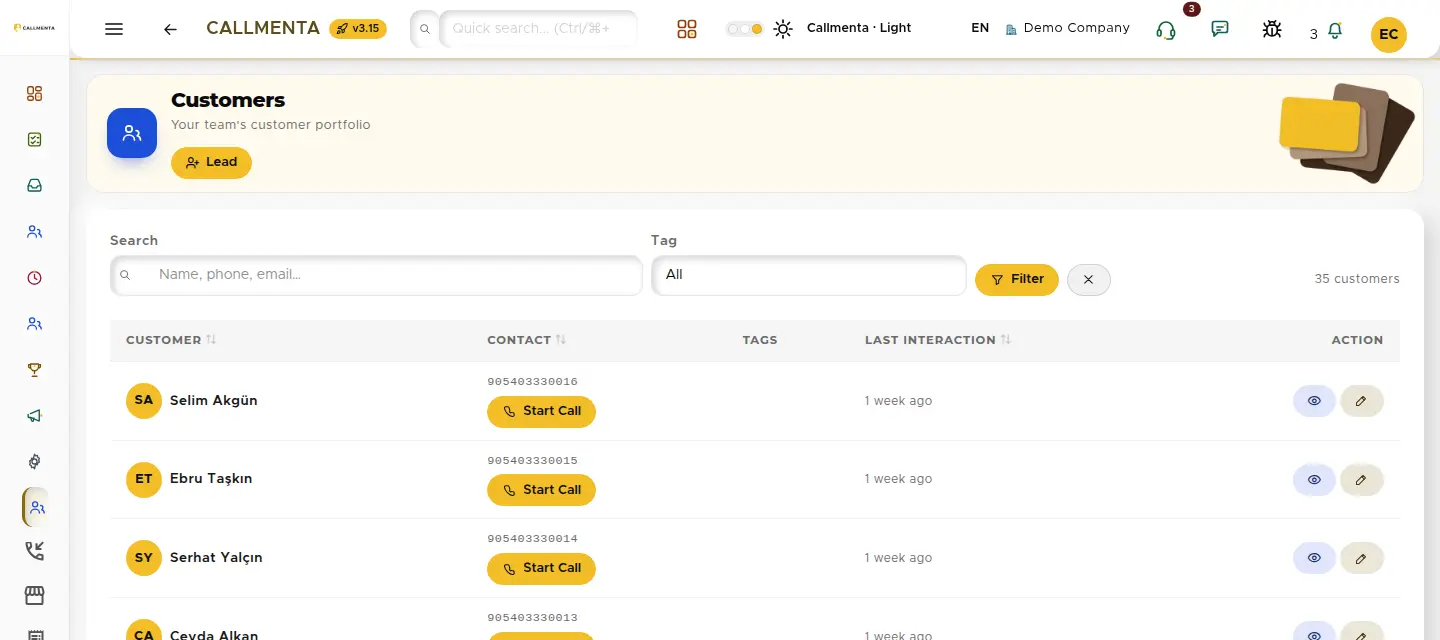Open the EC user avatar menu
This screenshot has width=1440, height=640.
pos(1388,34)
